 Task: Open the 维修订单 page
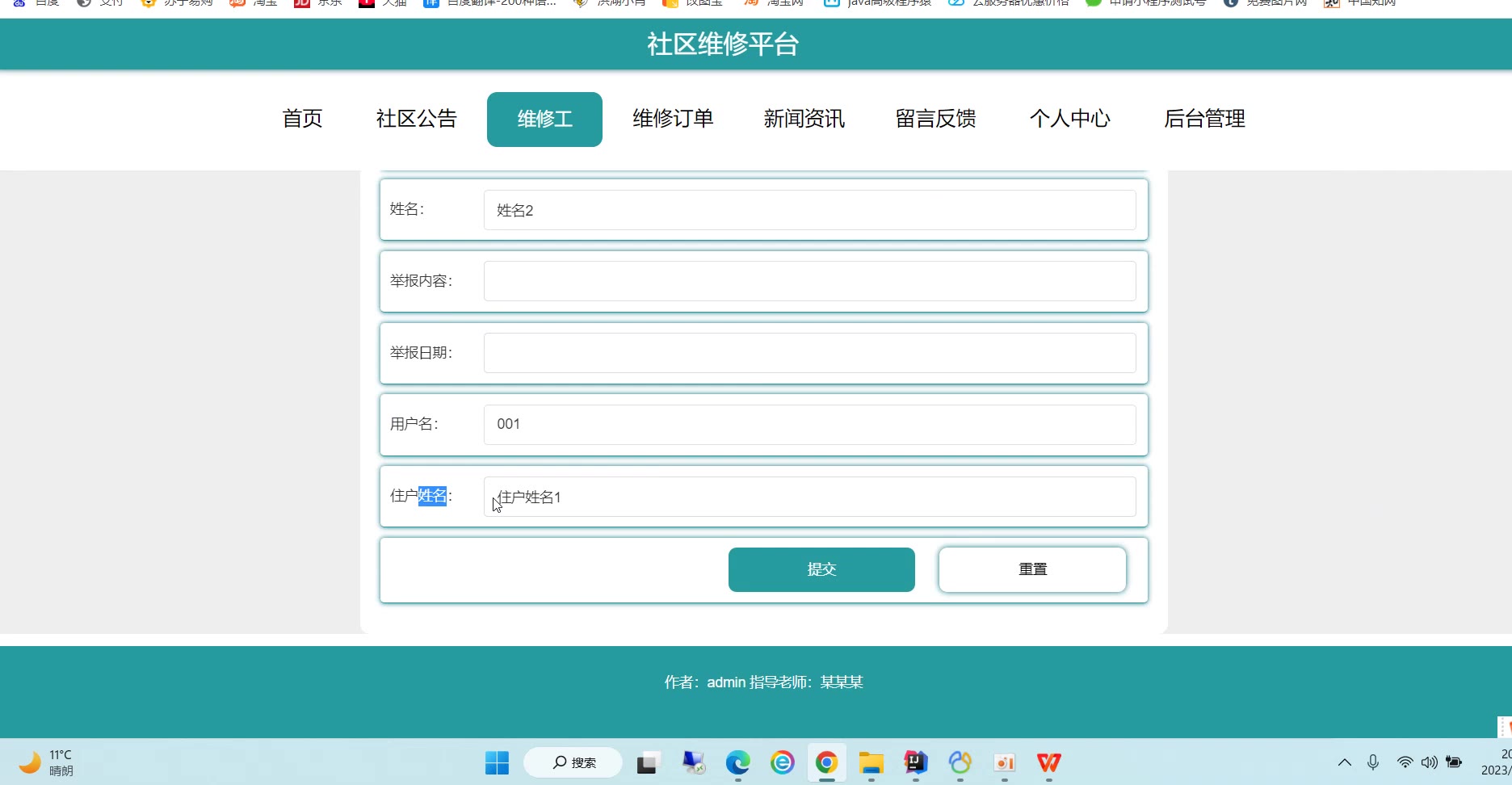(x=673, y=119)
